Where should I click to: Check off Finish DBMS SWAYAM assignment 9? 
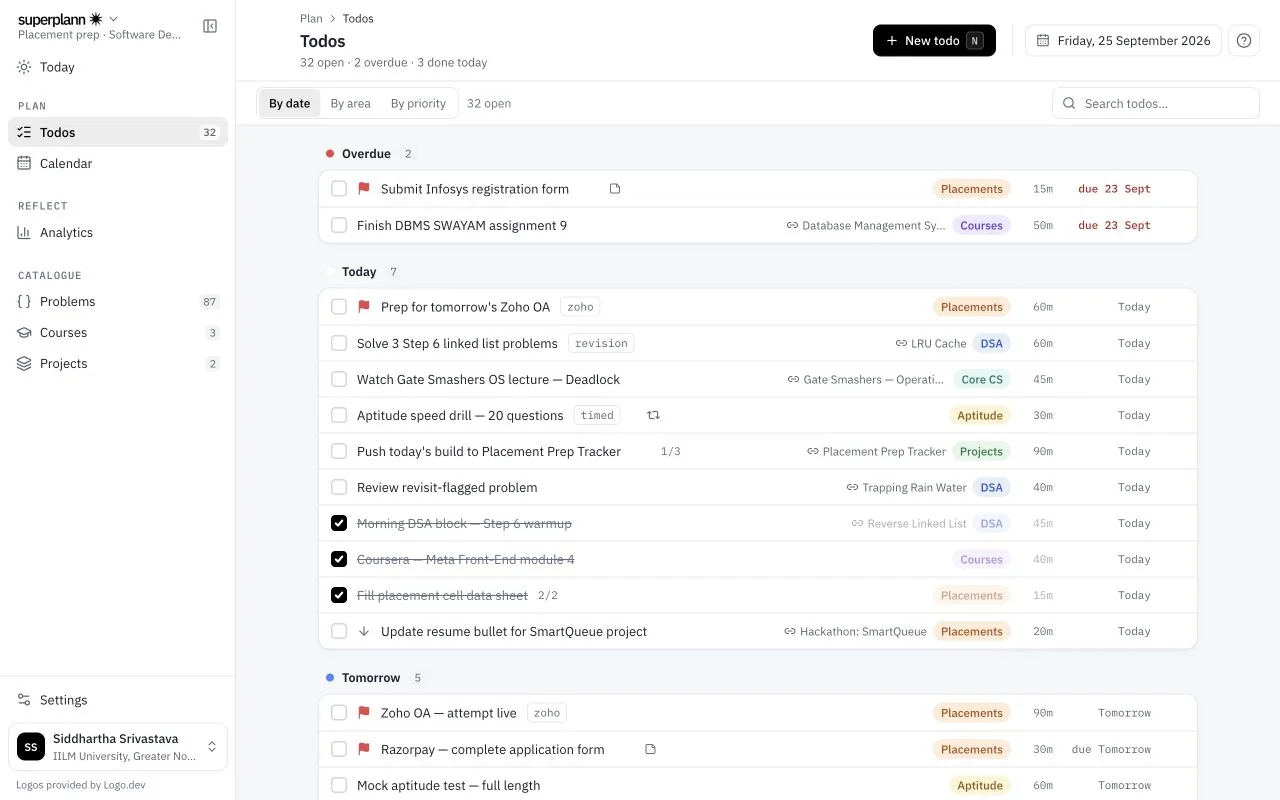click(x=339, y=225)
